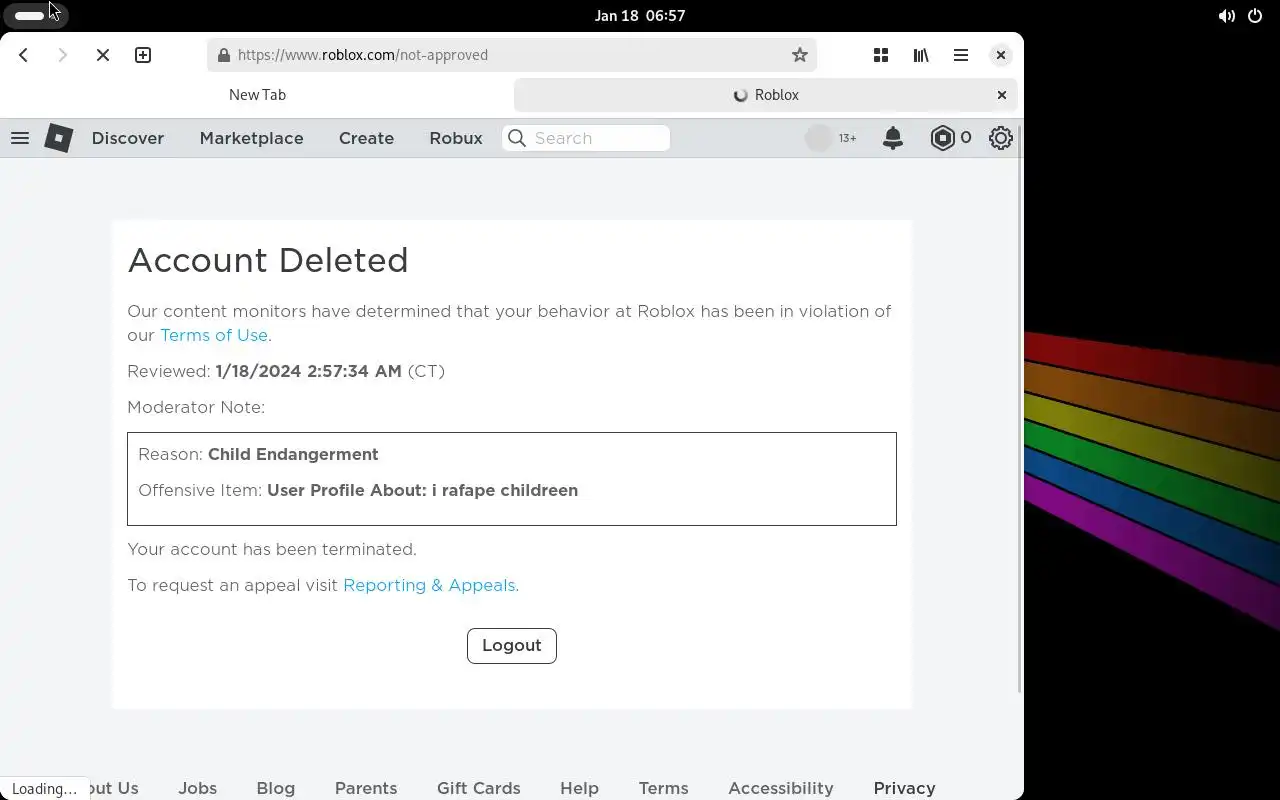The height and width of the screenshot is (800, 1280).
Task: Click the 13+ age label
Action: click(847, 138)
